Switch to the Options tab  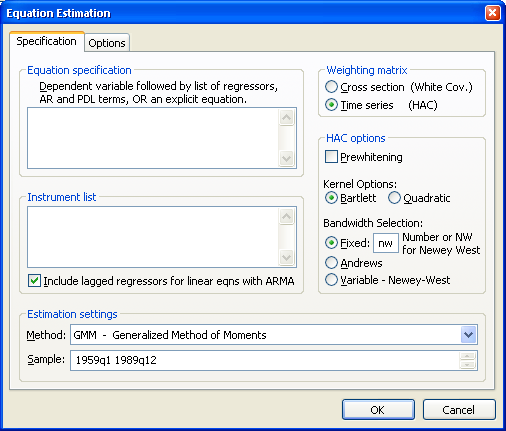(x=107, y=43)
